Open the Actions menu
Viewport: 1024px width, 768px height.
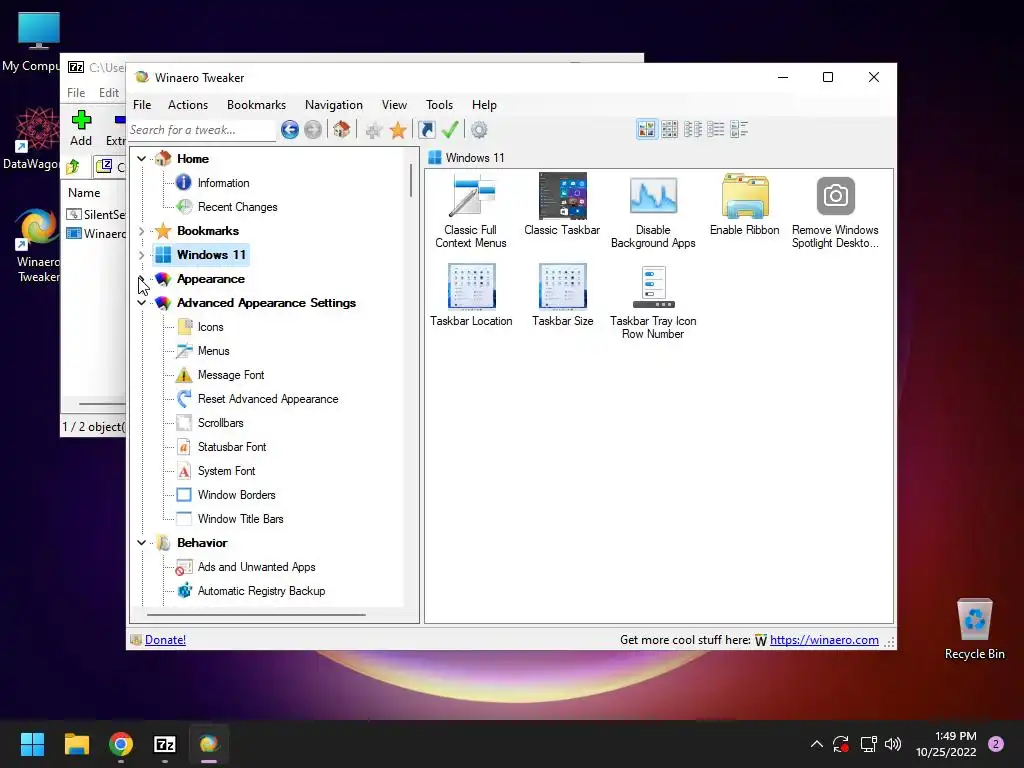188,104
